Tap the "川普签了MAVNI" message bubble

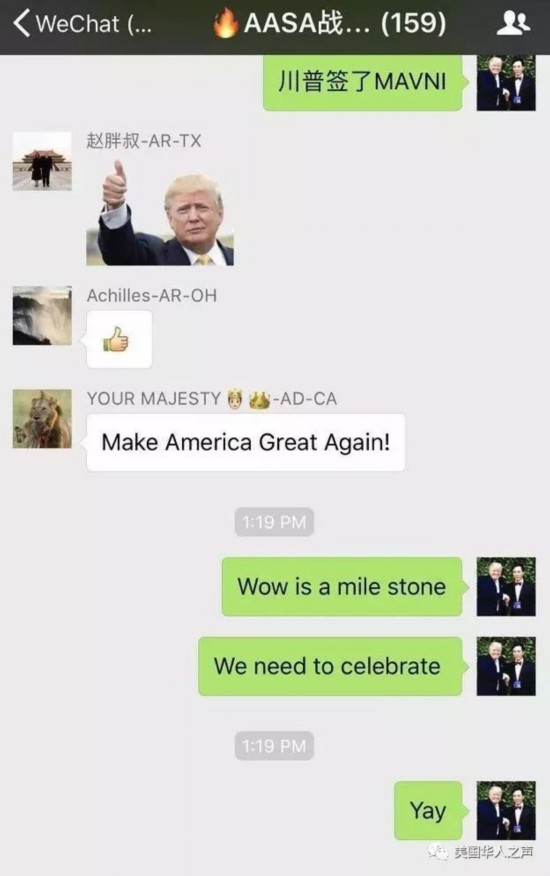click(x=363, y=82)
